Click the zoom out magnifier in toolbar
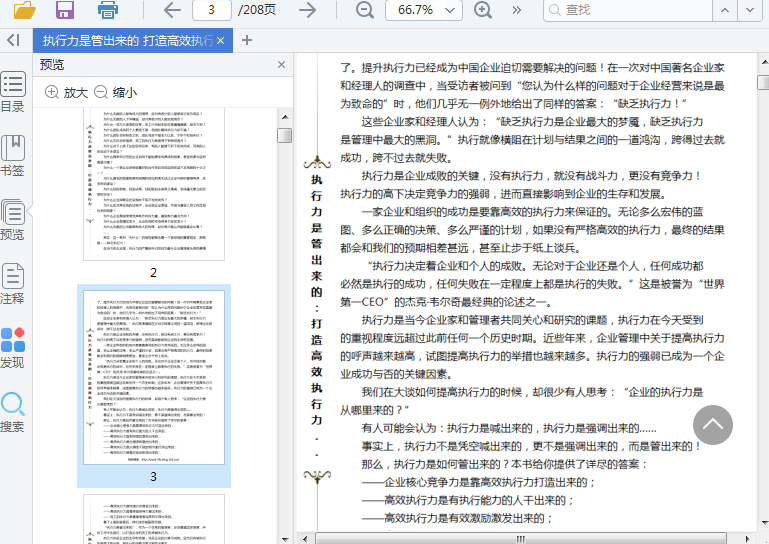Viewport: 769px width, 544px height. click(x=365, y=10)
